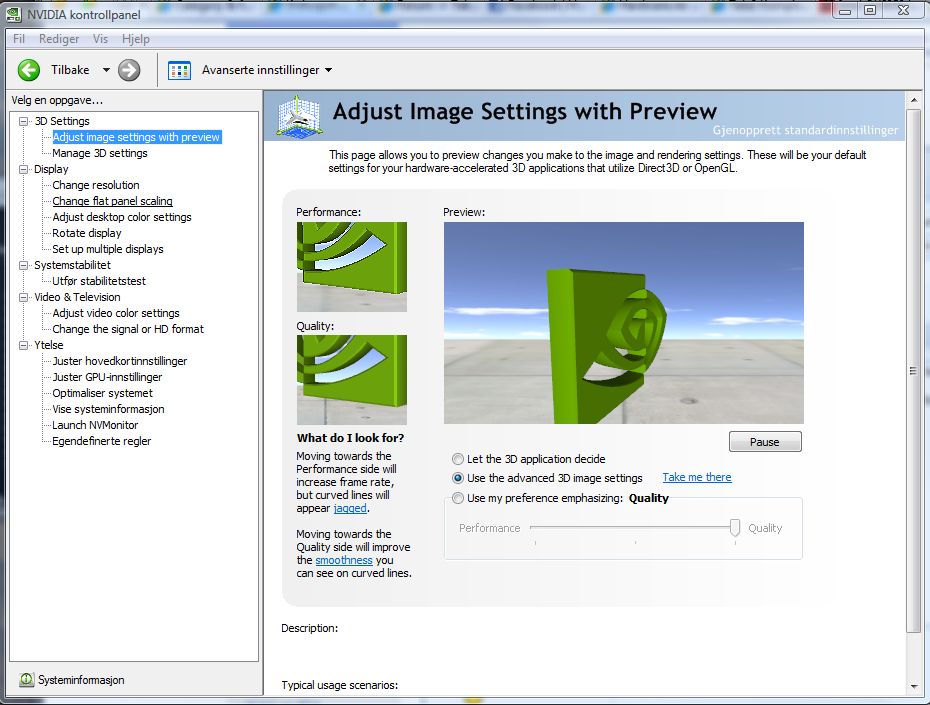Select Adjust desktop color settings
The width and height of the screenshot is (930, 705).
pyautogui.click(x=122, y=217)
